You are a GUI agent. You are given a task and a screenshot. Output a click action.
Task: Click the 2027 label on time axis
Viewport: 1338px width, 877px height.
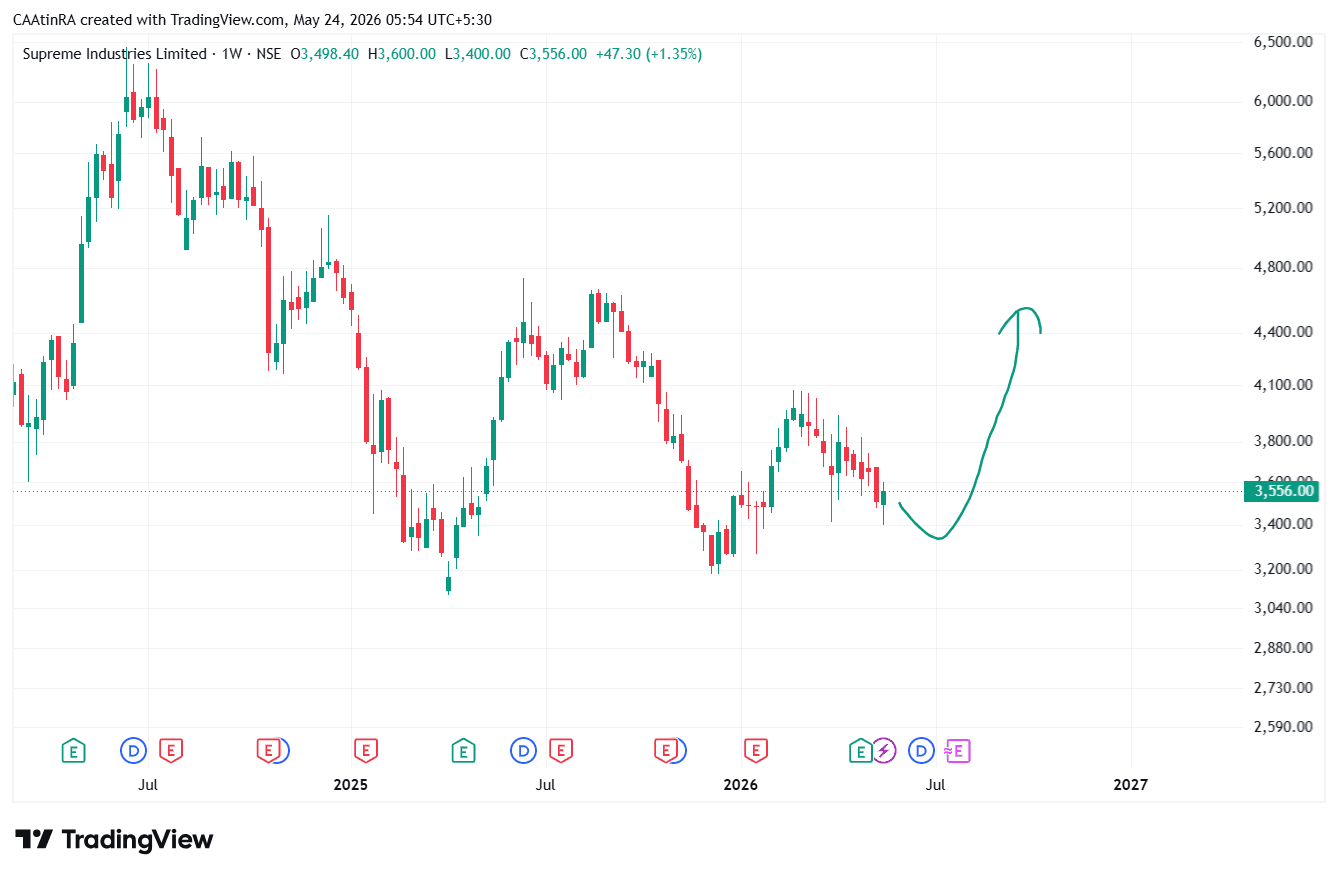click(x=1130, y=785)
